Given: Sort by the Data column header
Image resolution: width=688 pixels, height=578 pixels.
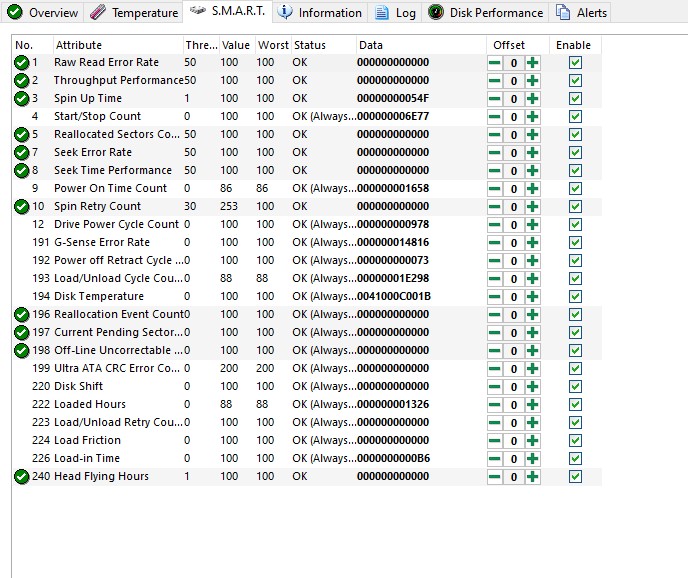Looking at the screenshot, I should [421, 45].
